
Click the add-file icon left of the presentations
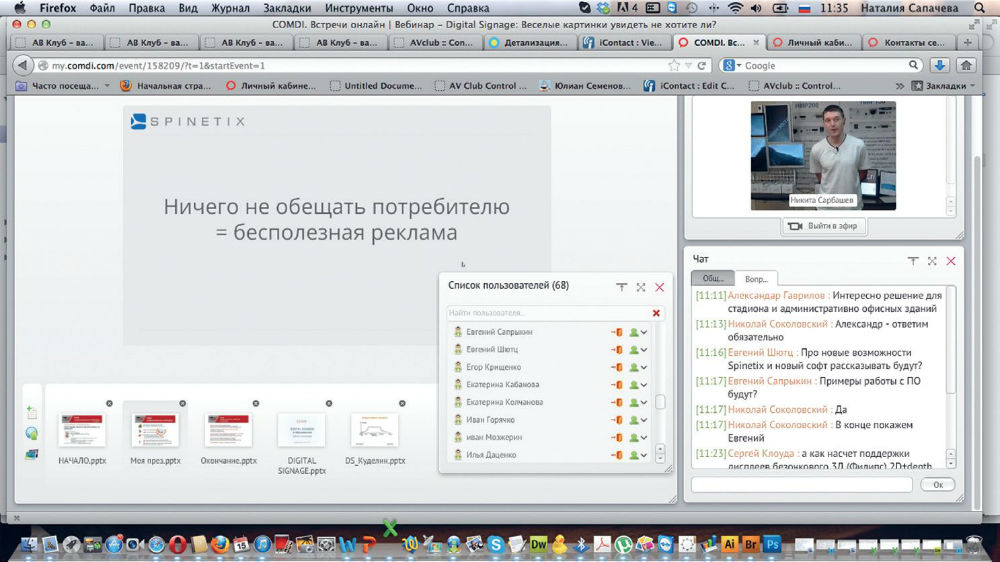click(x=31, y=411)
